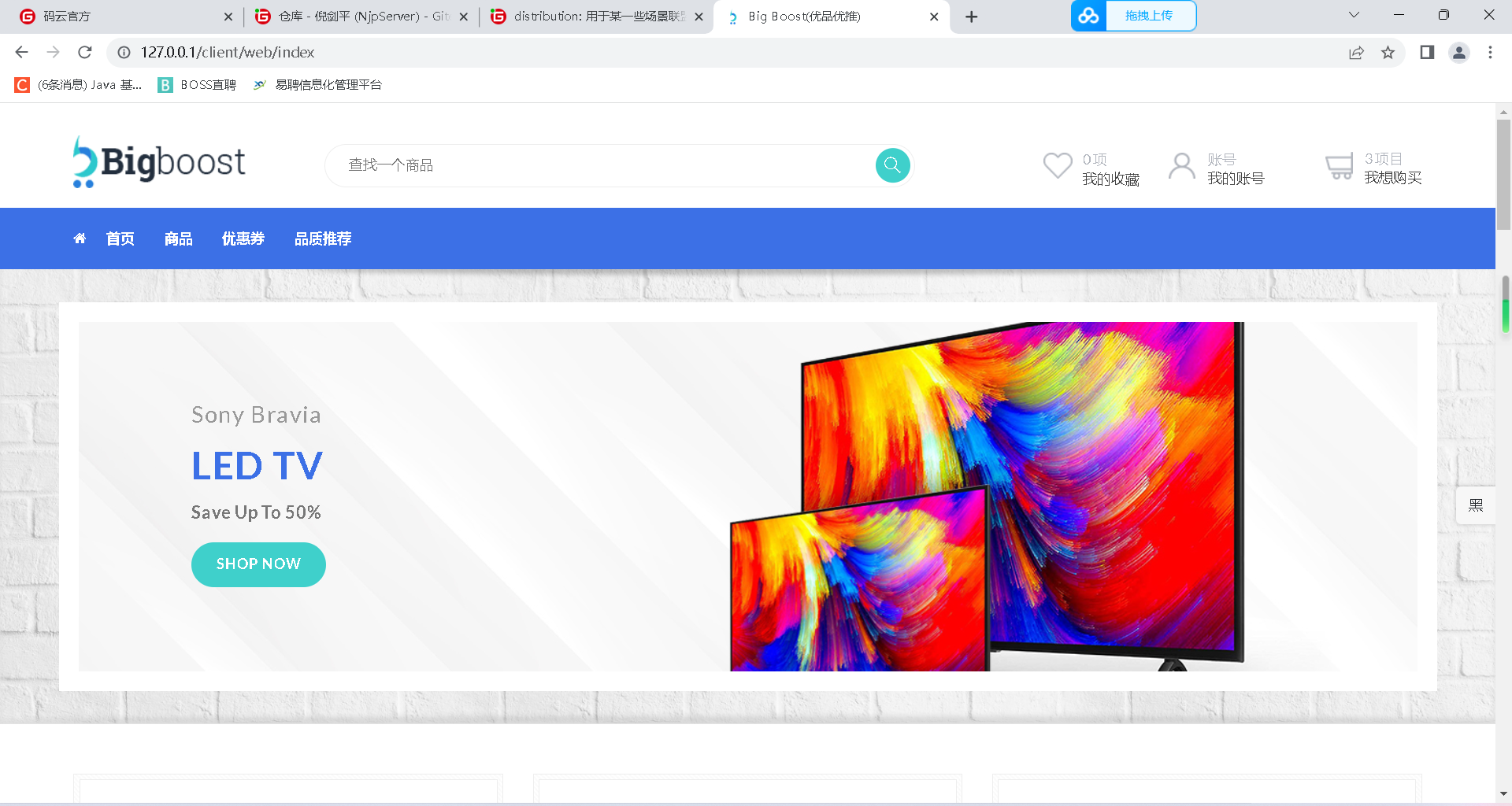Open the Chrome three-dot menu

coord(1490,52)
